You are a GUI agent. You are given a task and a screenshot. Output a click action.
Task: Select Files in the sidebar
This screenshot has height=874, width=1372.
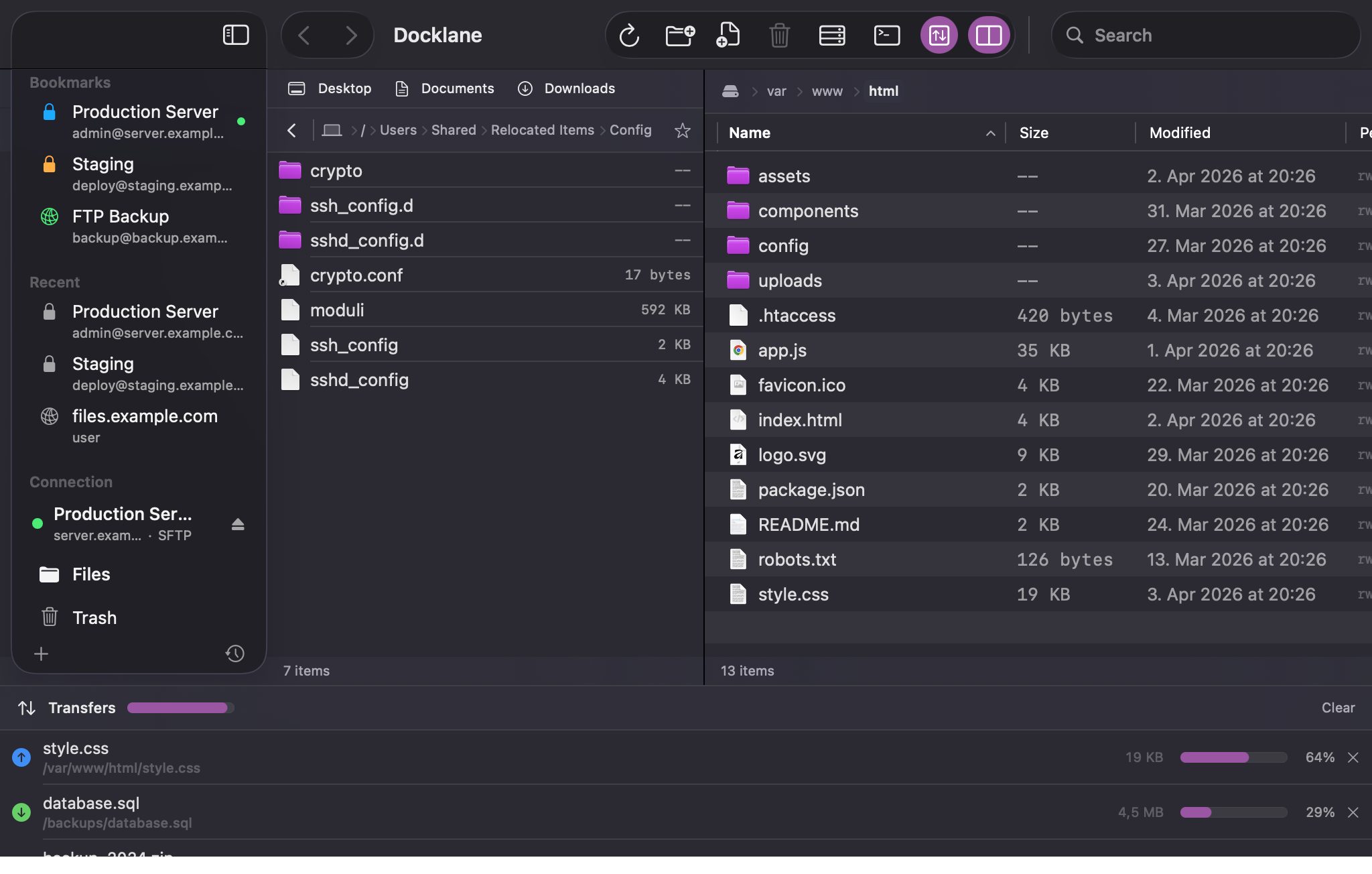coord(139,574)
